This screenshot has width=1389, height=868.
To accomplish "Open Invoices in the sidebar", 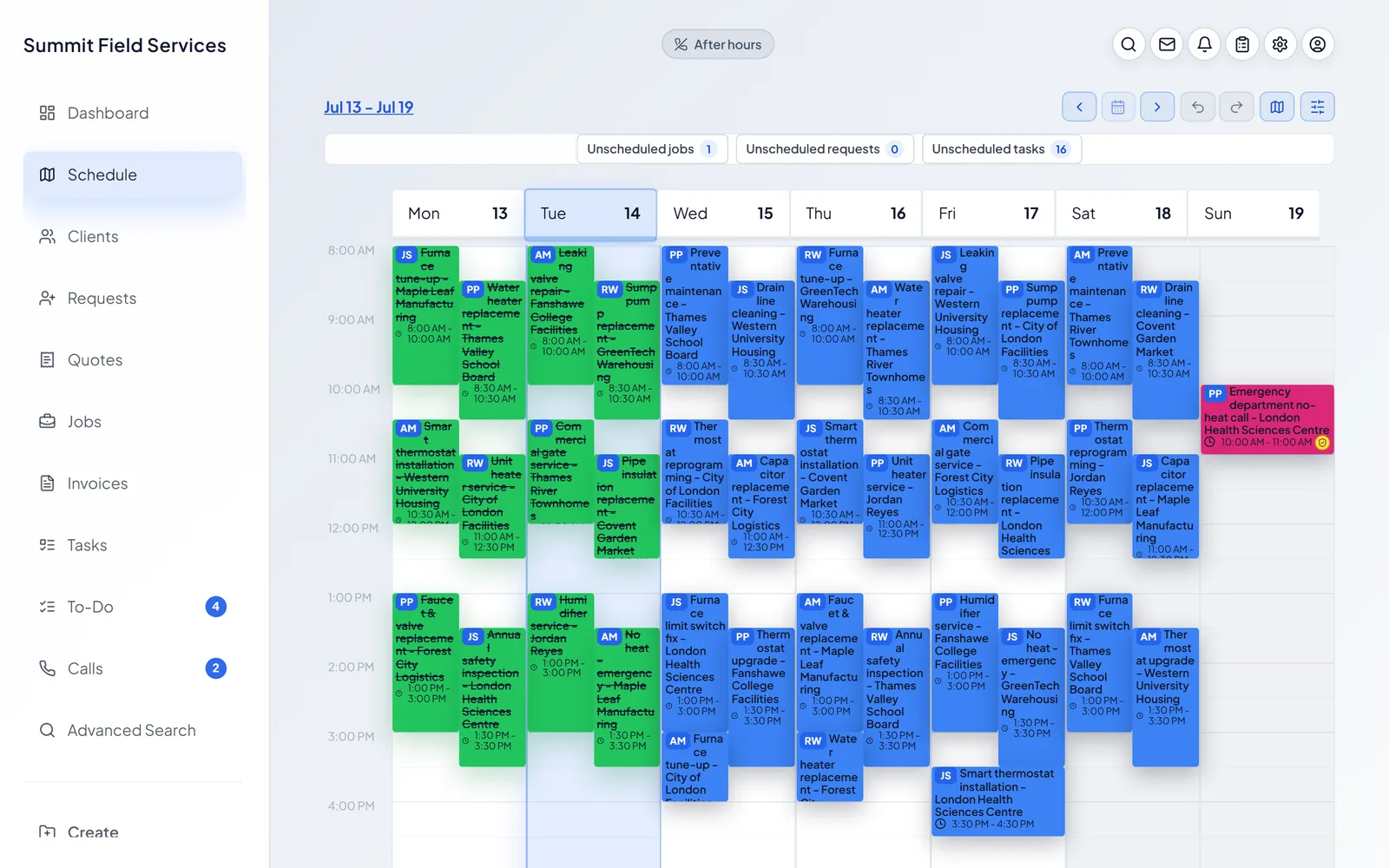I will [x=133, y=483].
